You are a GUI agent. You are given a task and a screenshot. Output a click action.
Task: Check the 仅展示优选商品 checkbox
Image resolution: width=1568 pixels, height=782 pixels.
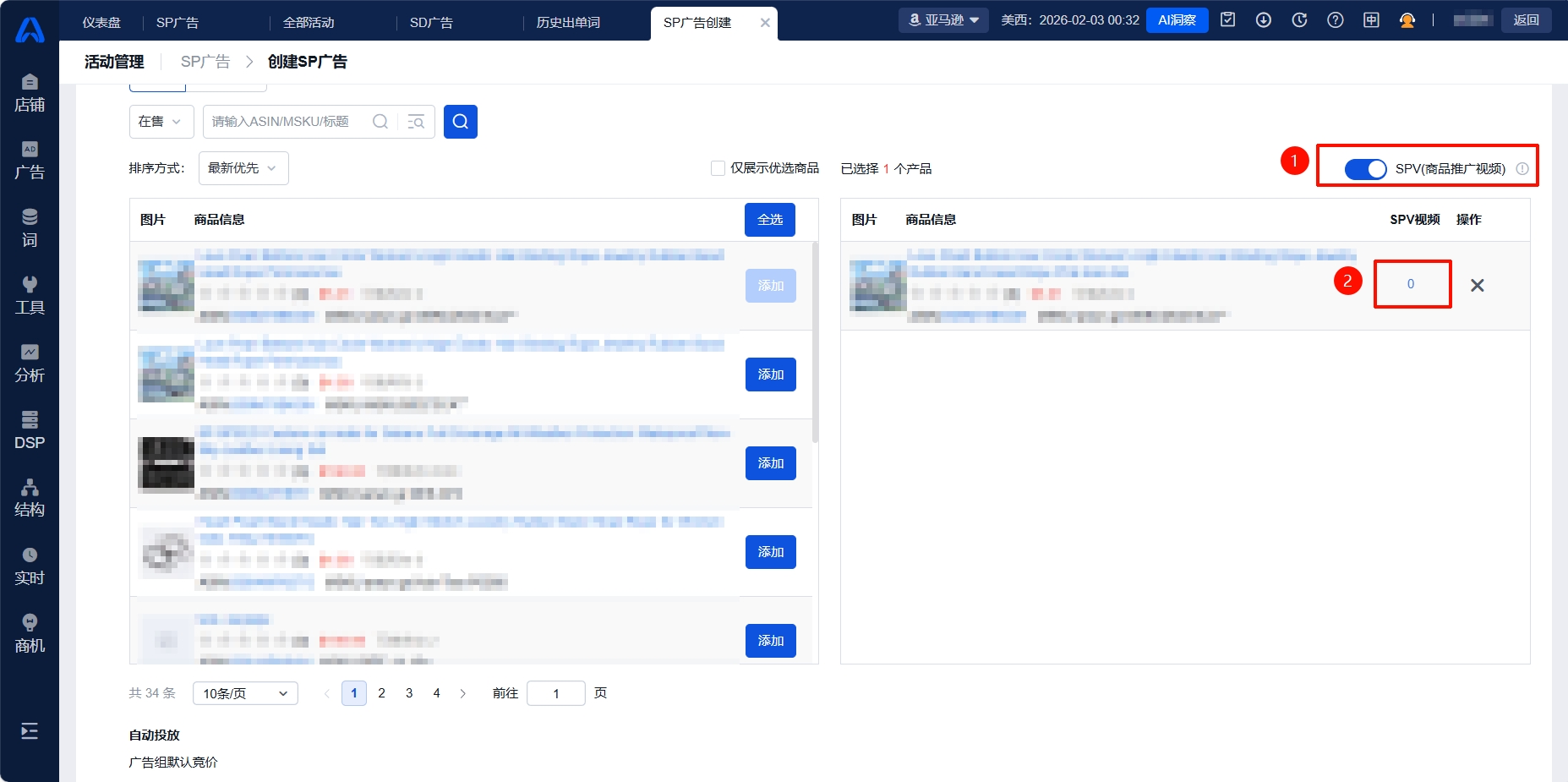point(718,168)
